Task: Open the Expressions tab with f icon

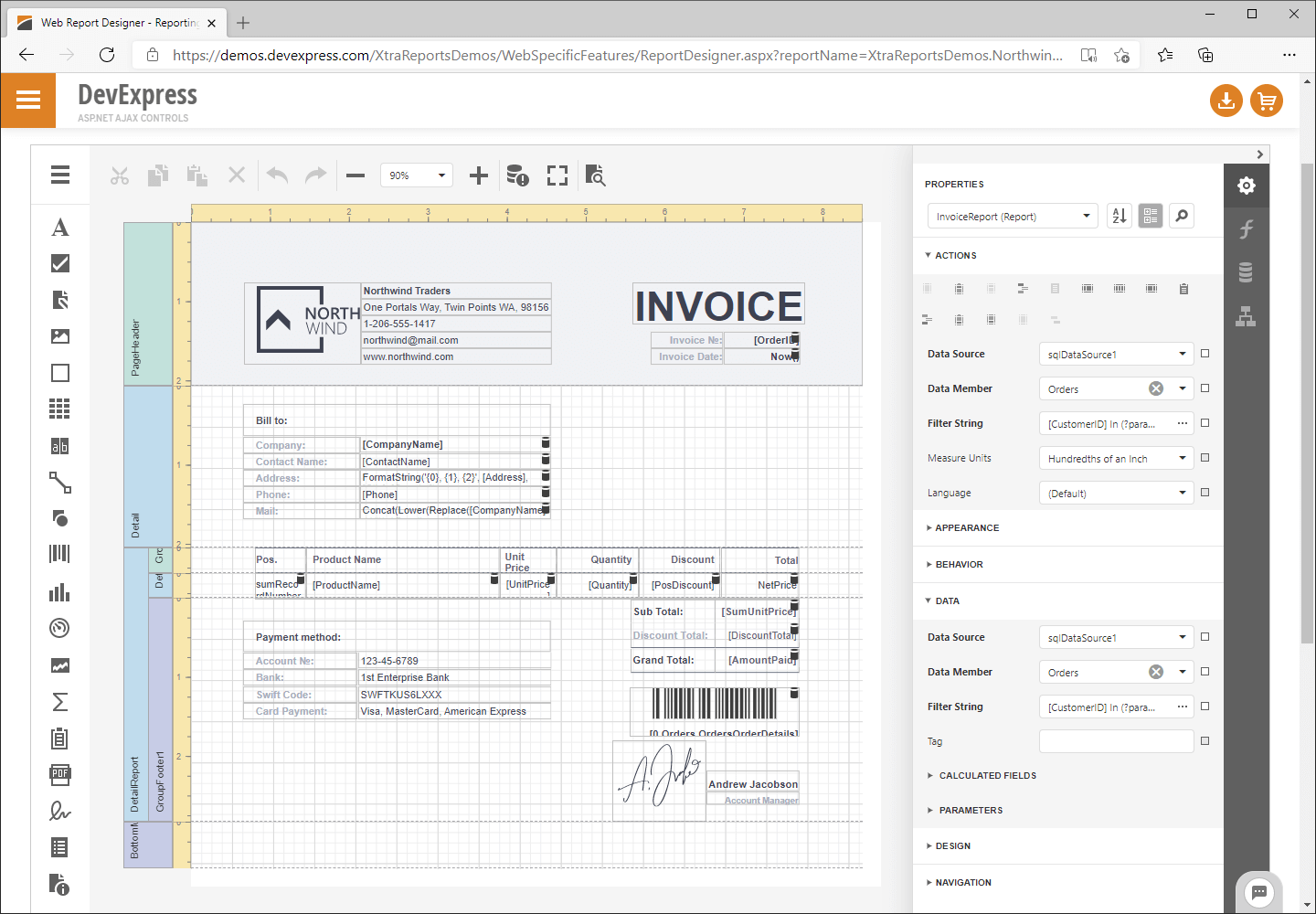Action: [1246, 229]
